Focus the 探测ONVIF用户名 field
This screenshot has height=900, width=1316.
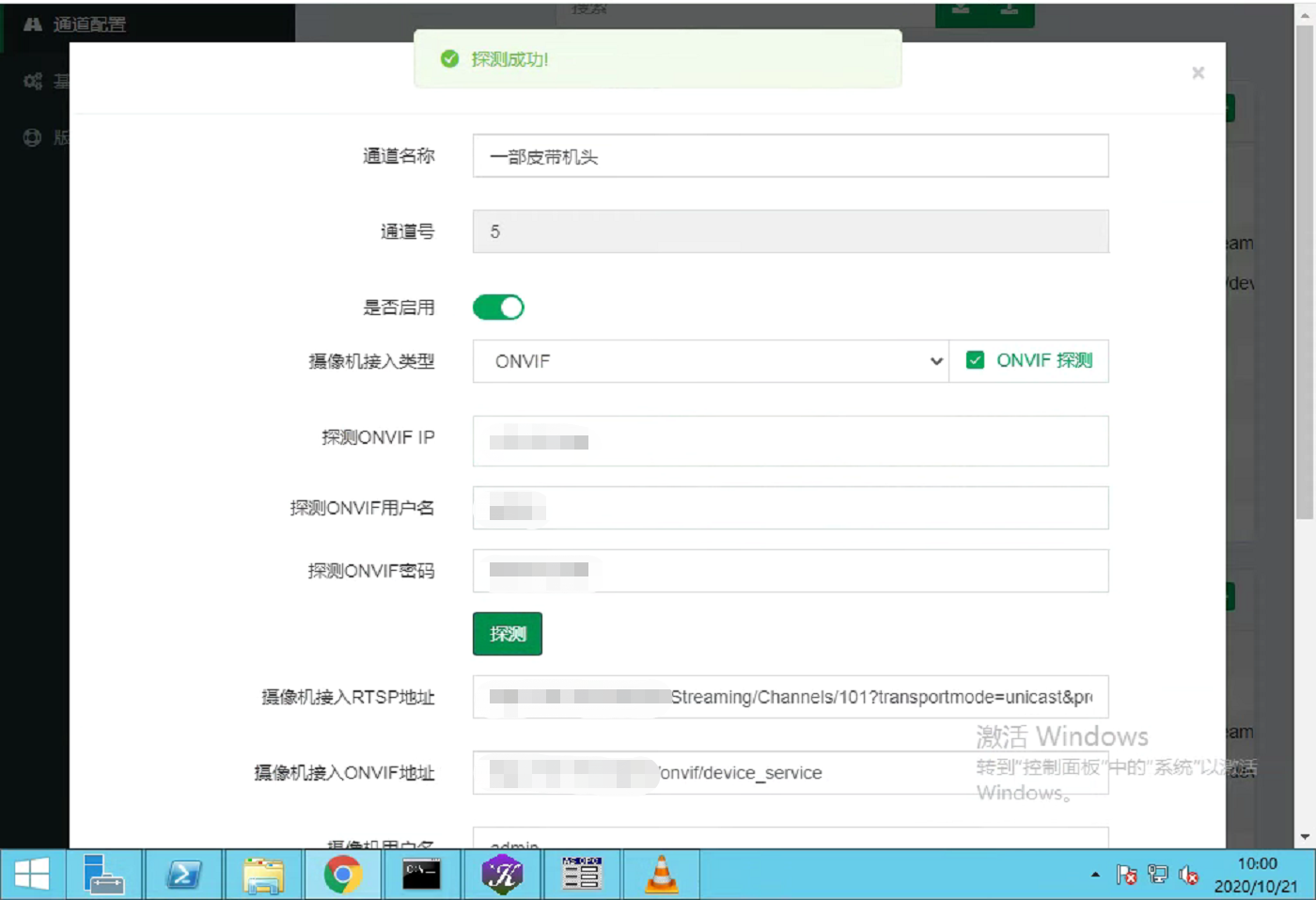[x=791, y=508]
